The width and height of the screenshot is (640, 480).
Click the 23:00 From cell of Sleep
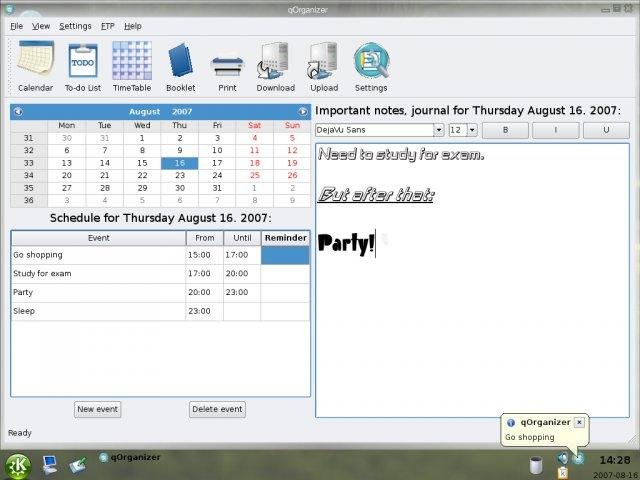204,311
